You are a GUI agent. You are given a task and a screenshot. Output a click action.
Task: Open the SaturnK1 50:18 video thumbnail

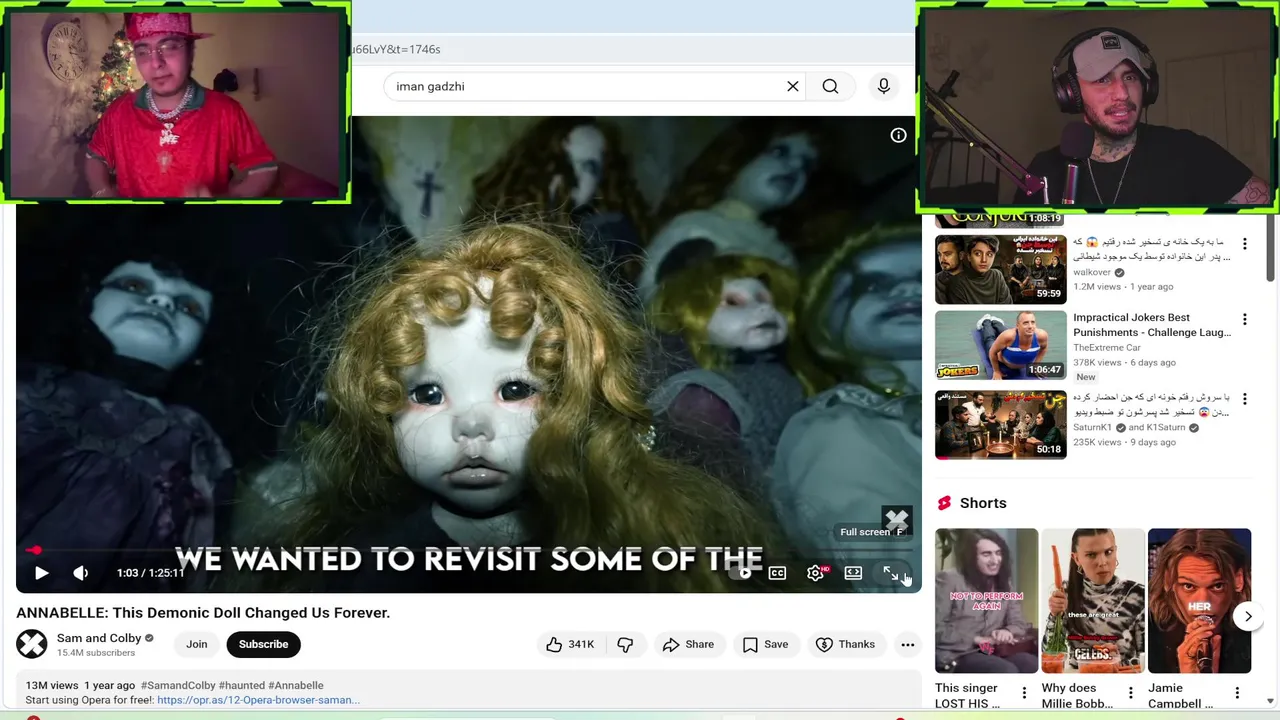click(x=1001, y=424)
